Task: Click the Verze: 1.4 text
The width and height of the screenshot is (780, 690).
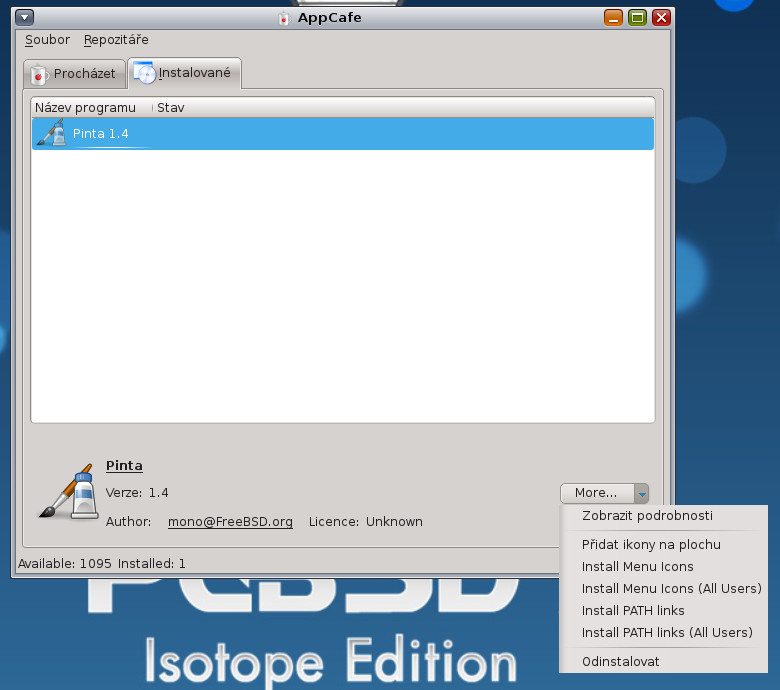Action: (x=137, y=493)
